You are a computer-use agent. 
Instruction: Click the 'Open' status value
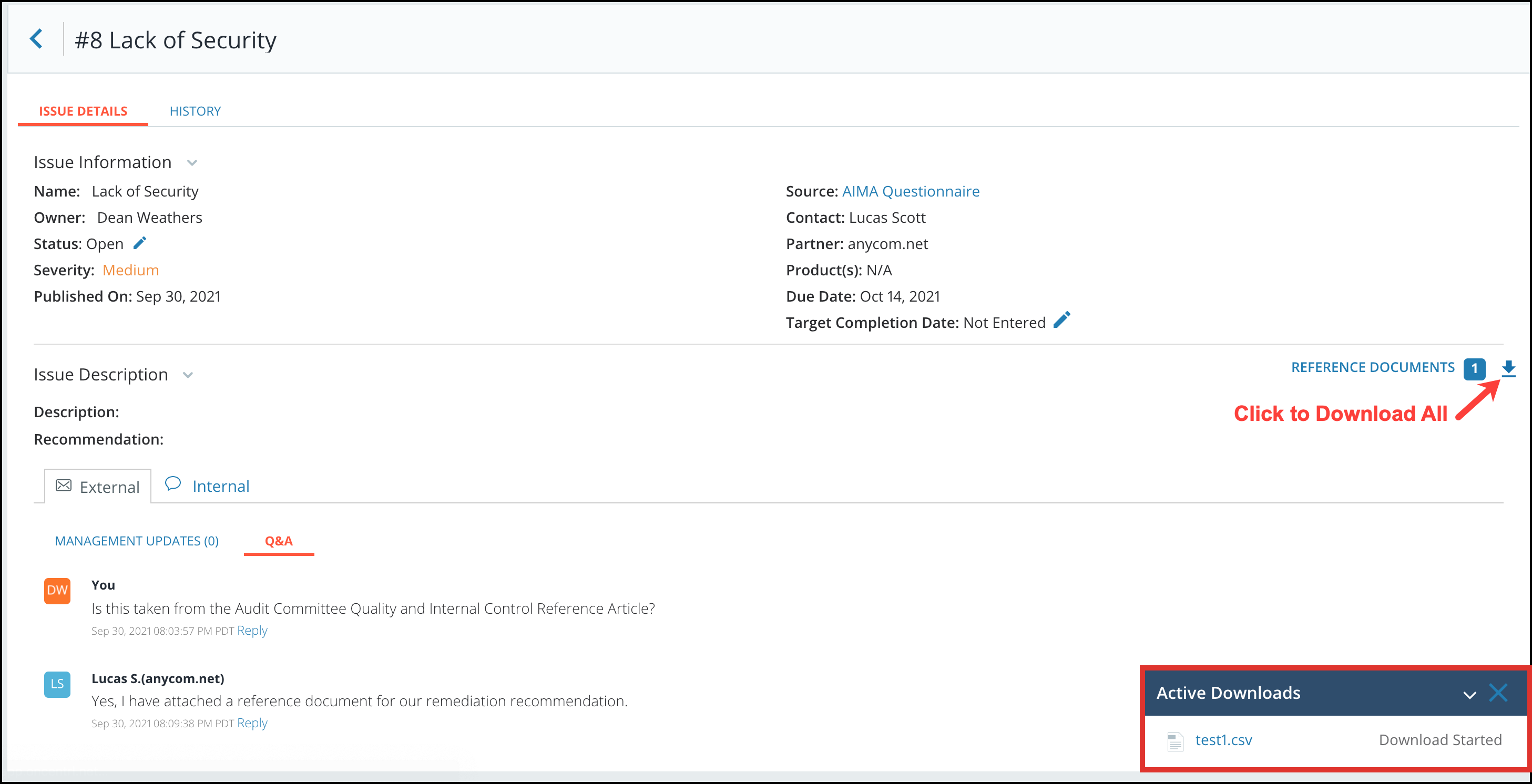coord(105,244)
